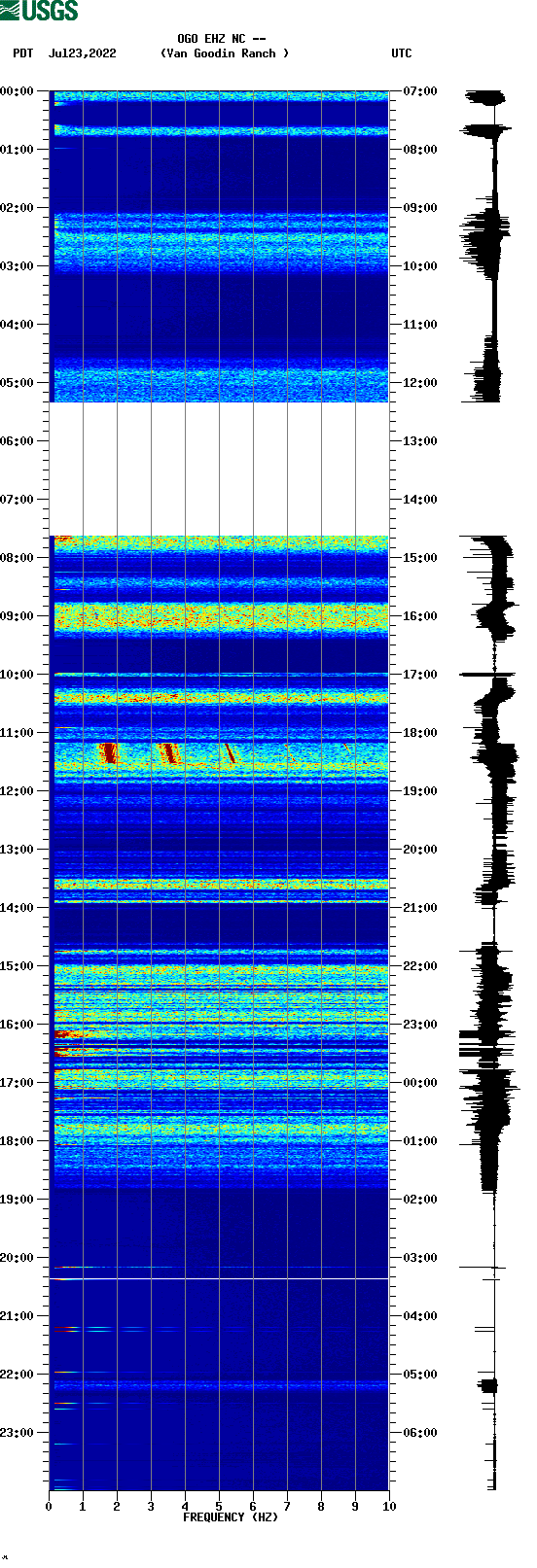Click the 16:00 UTC time label
Screen dimensions: 537x1568
(420, 616)
